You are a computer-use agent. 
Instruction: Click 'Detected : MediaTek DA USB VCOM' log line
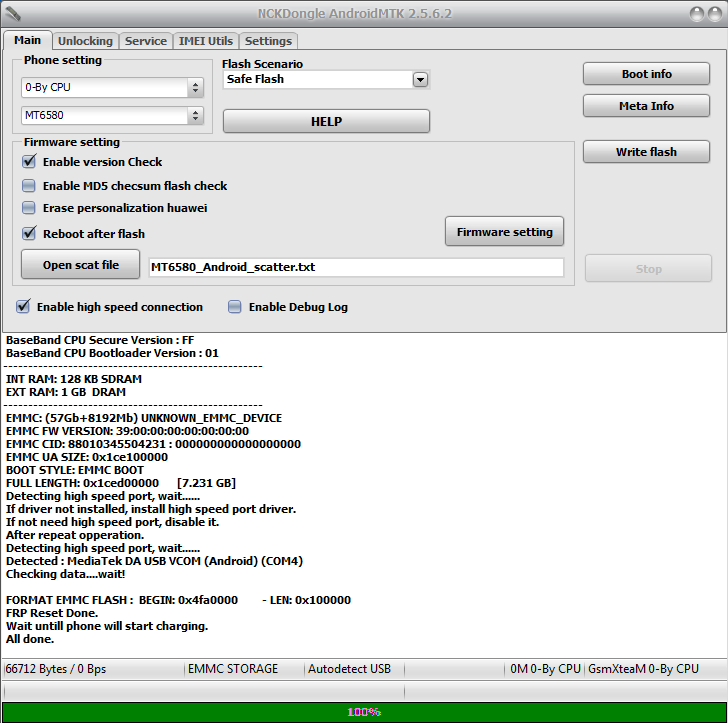pyautogui.click(x=154, y=561)
